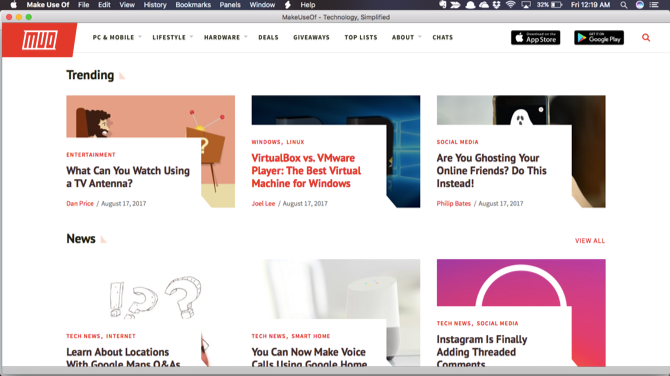Open the Help menu
This screenshot has width=670, height=376.
(x=307, y=5)
